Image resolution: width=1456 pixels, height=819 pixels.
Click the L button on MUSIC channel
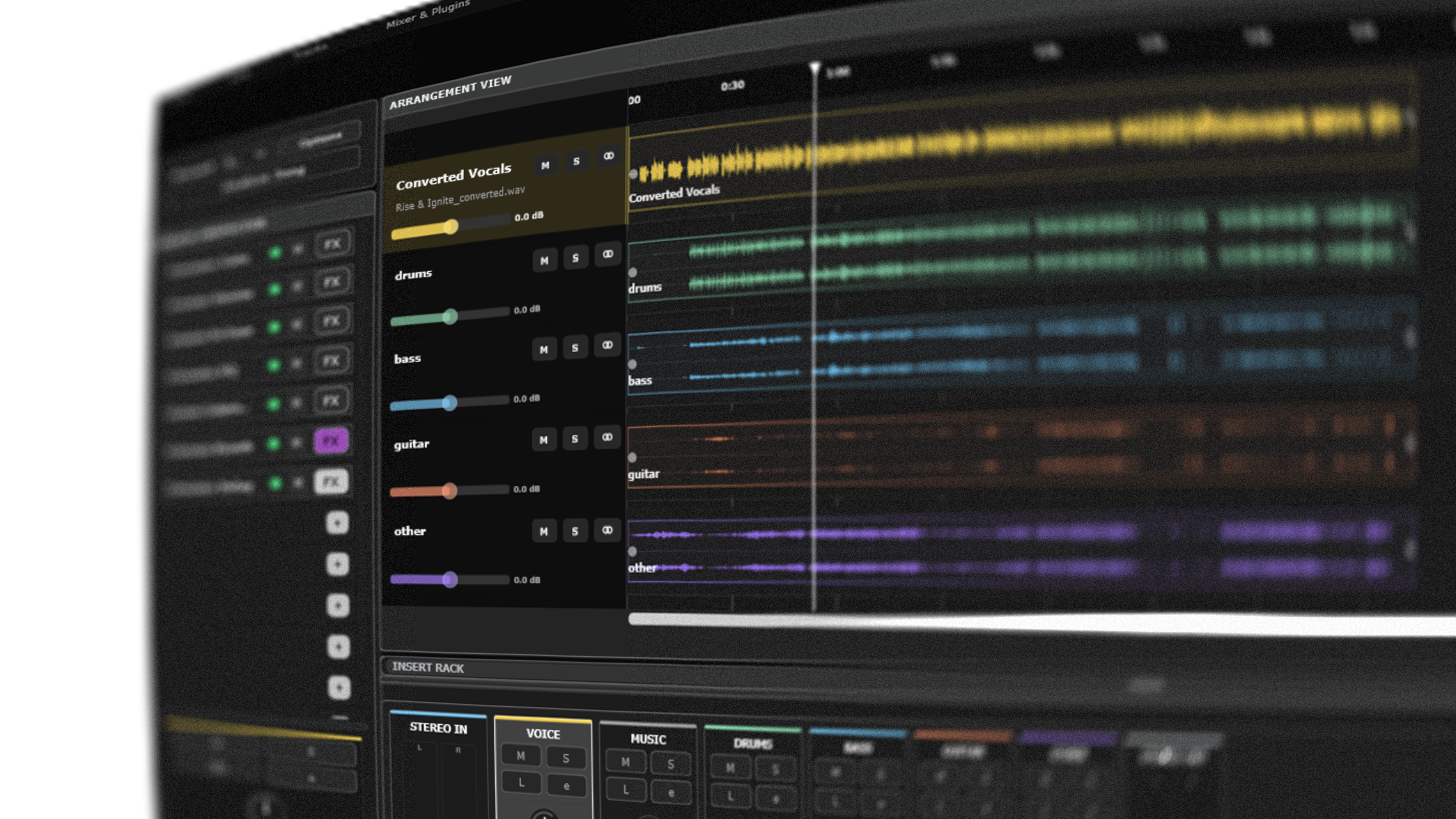tap(626, 790)
